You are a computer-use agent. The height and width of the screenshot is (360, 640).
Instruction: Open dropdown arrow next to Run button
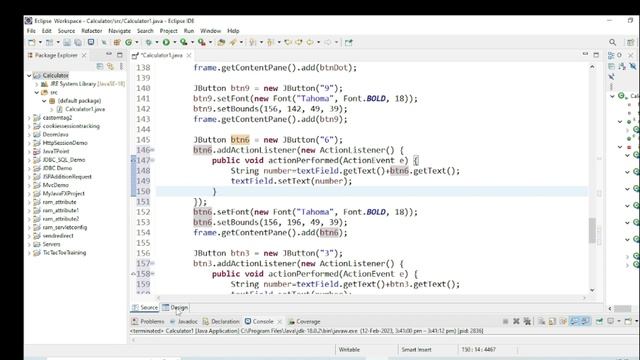(x=175, y=42)
